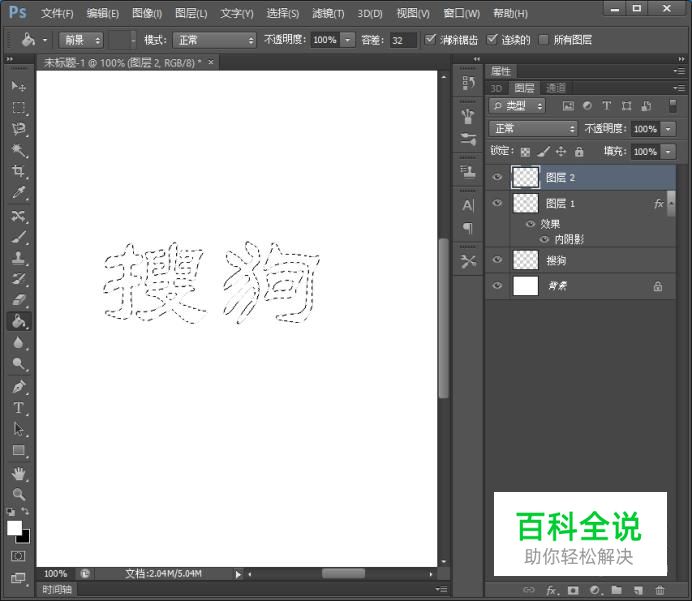The width and height of the screenshot is (692, 601).
Task: Open the 编辑(E) menu
Action: click(102, 14)
